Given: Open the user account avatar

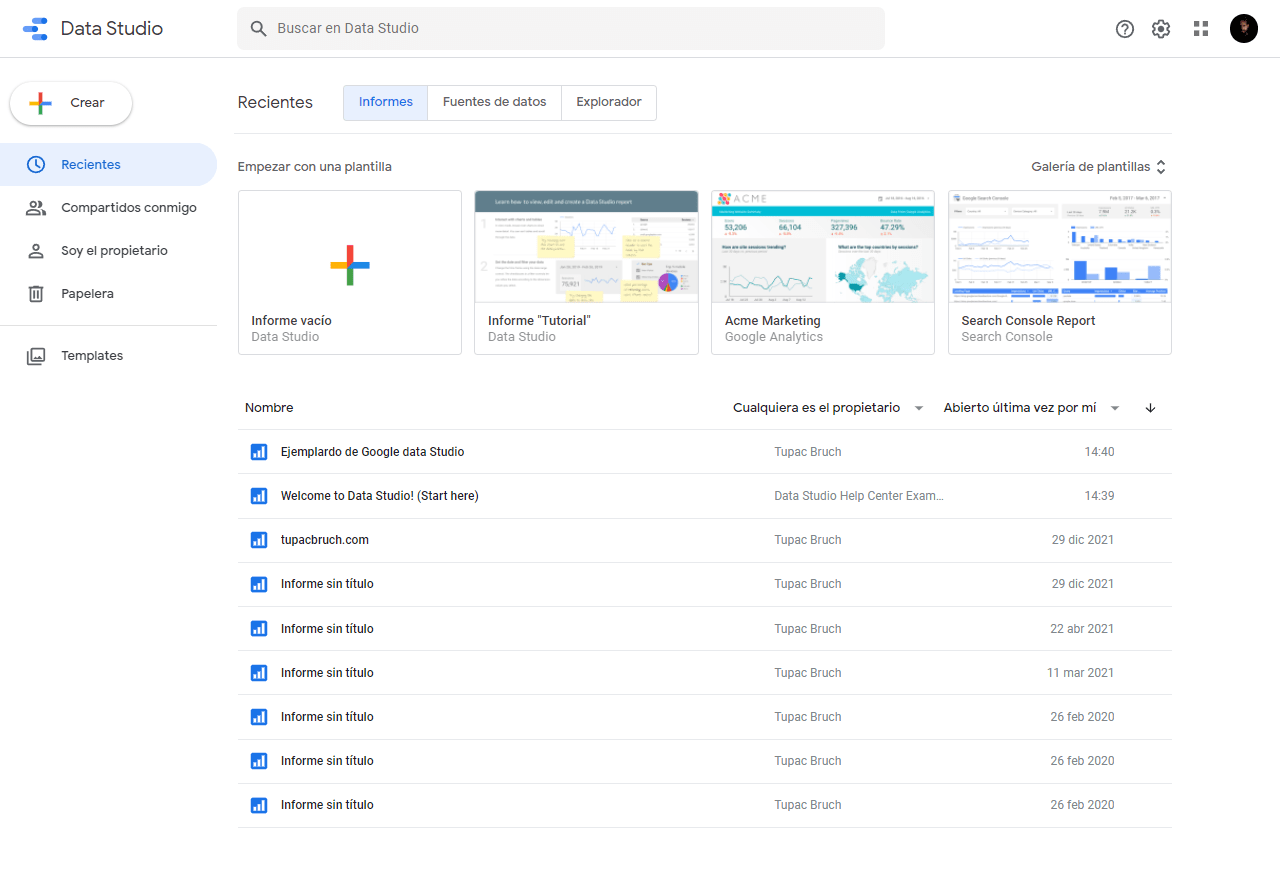Looking at the screenshot, I should [x=1244, y=28].
